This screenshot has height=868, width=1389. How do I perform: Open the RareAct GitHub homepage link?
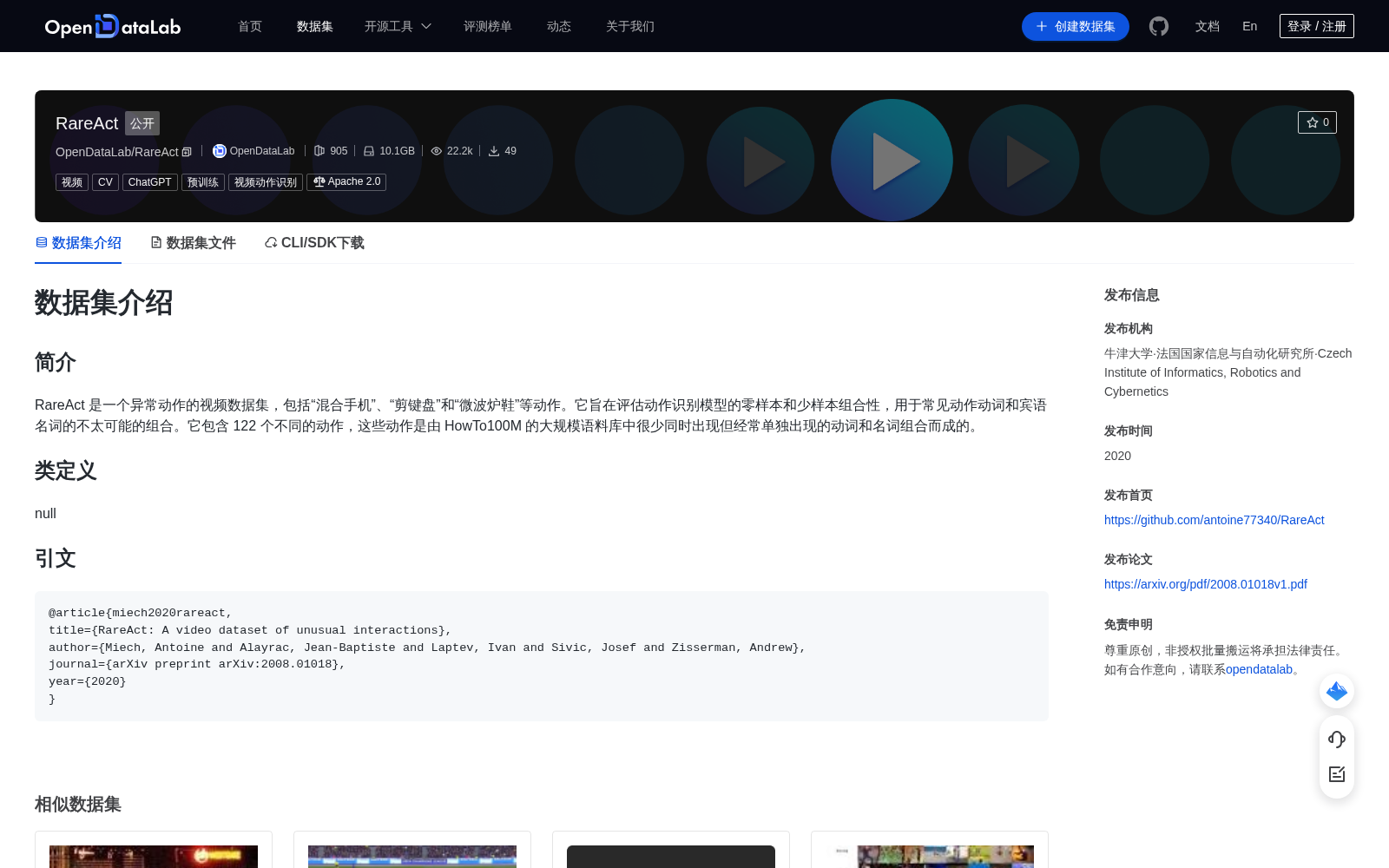coord(1215,520)
